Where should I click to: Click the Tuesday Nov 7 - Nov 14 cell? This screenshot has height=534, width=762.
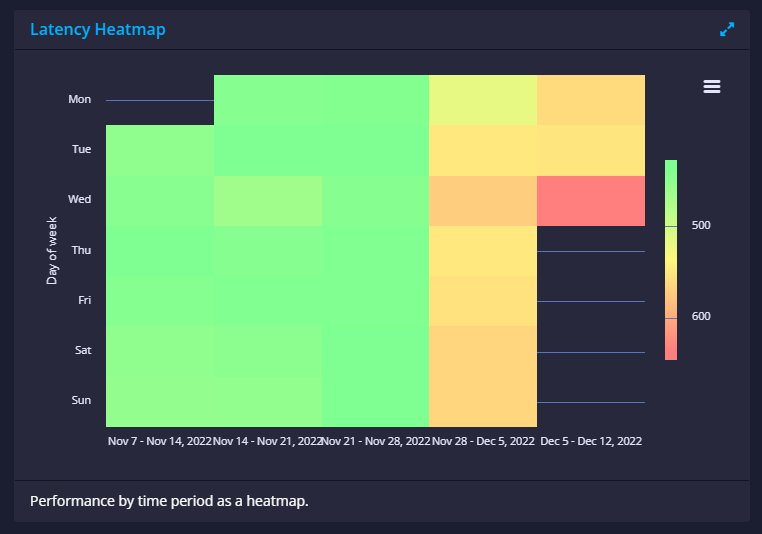(160, 151)
